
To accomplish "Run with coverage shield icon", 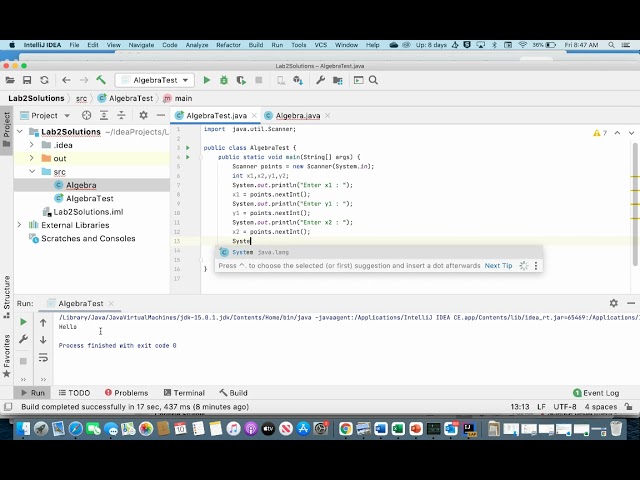I will pyautogui.click(x=241, y=80).
